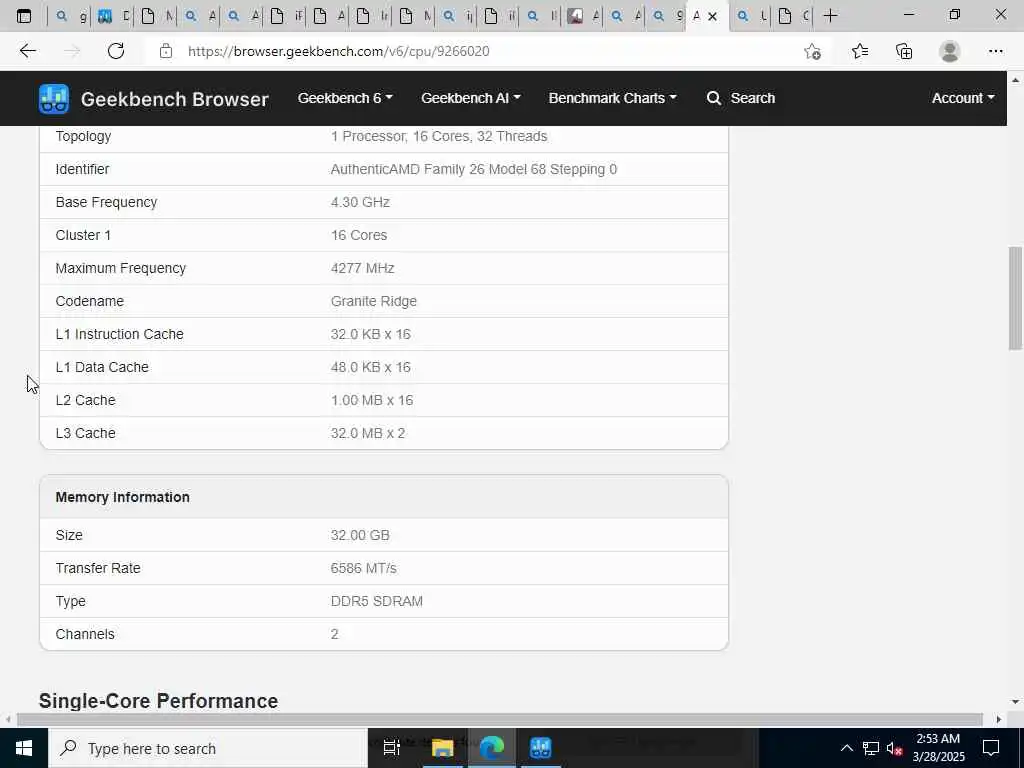Add this page to favorites

pos(812,51)
